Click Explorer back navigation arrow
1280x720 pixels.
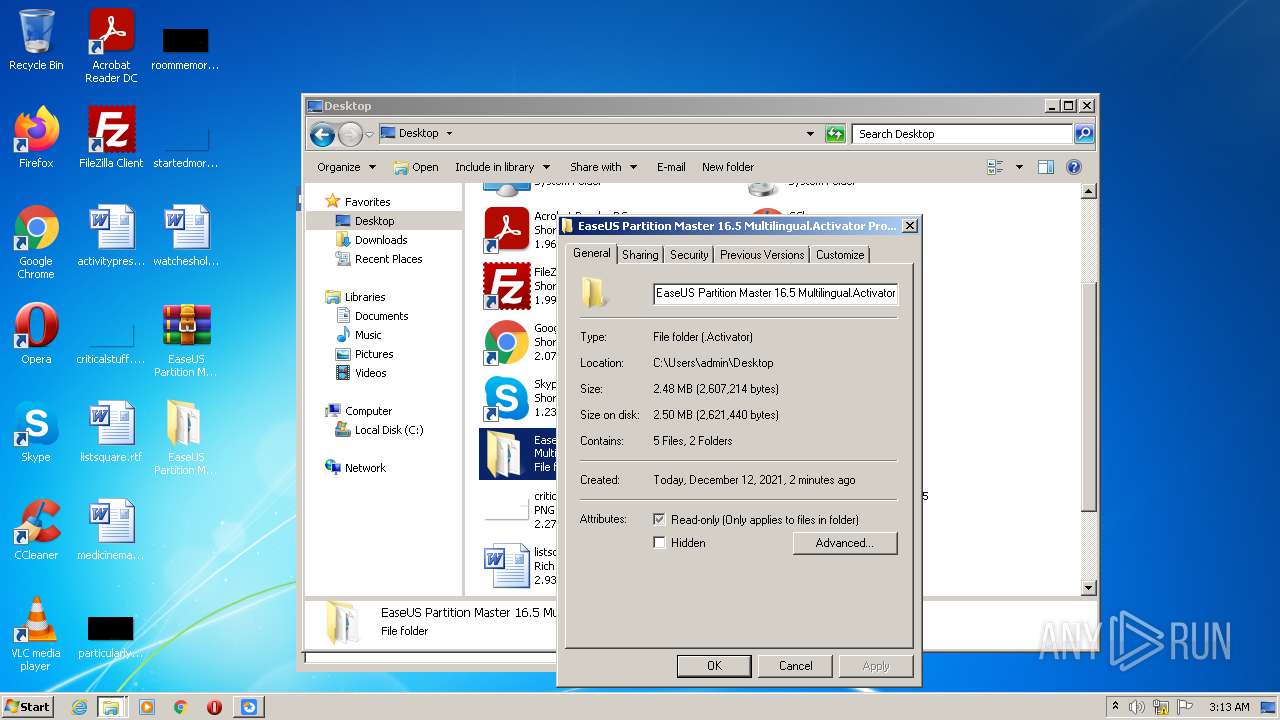pyautogui.click(x=322, y=134)
